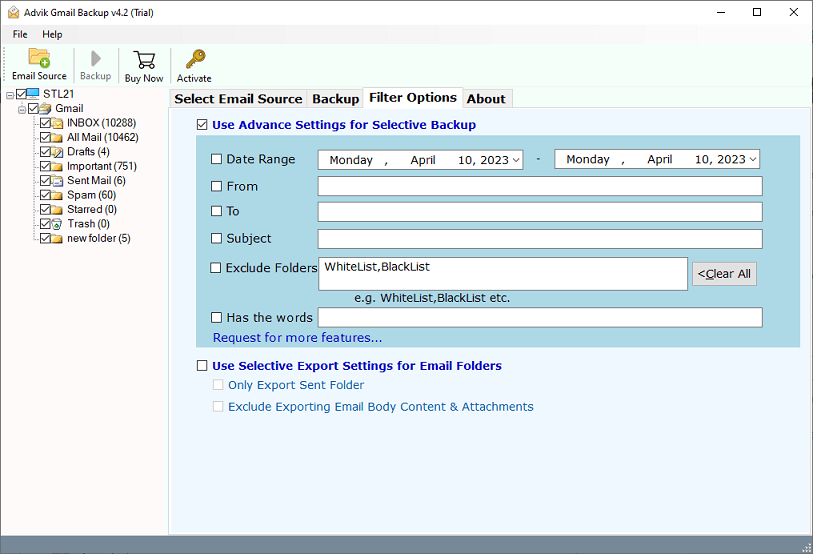Open Request for more features link
This screenshot has width=813, height=554.
click(298, 338)
